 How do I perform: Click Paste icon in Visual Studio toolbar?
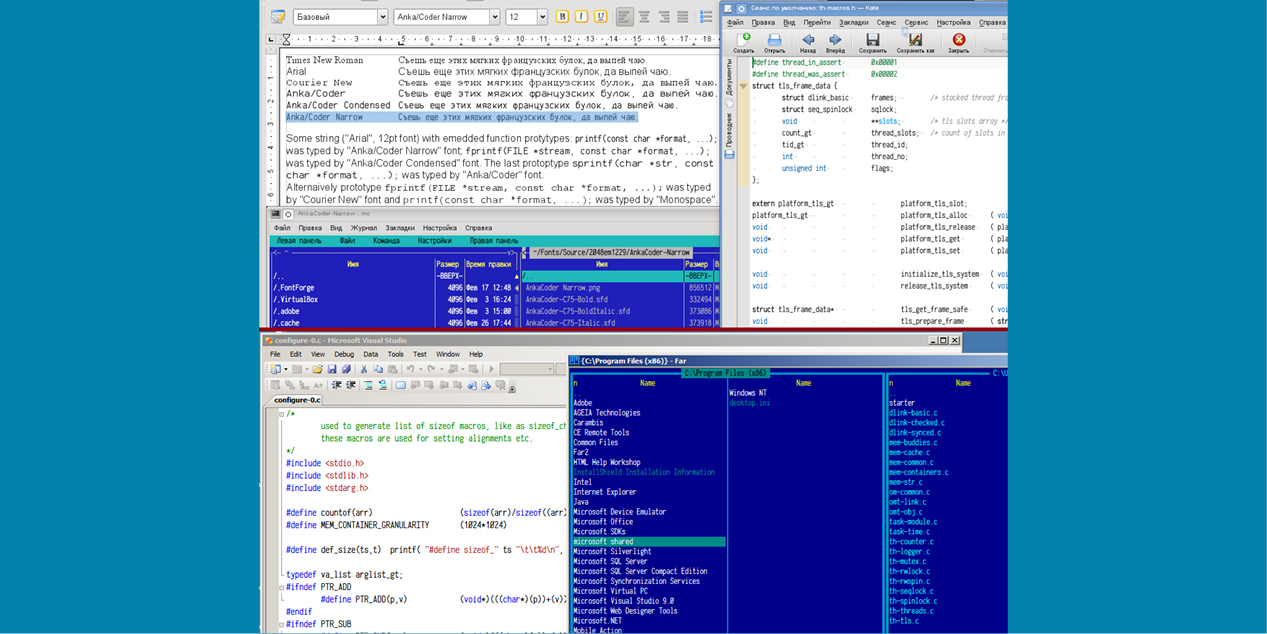pos(392,369)
